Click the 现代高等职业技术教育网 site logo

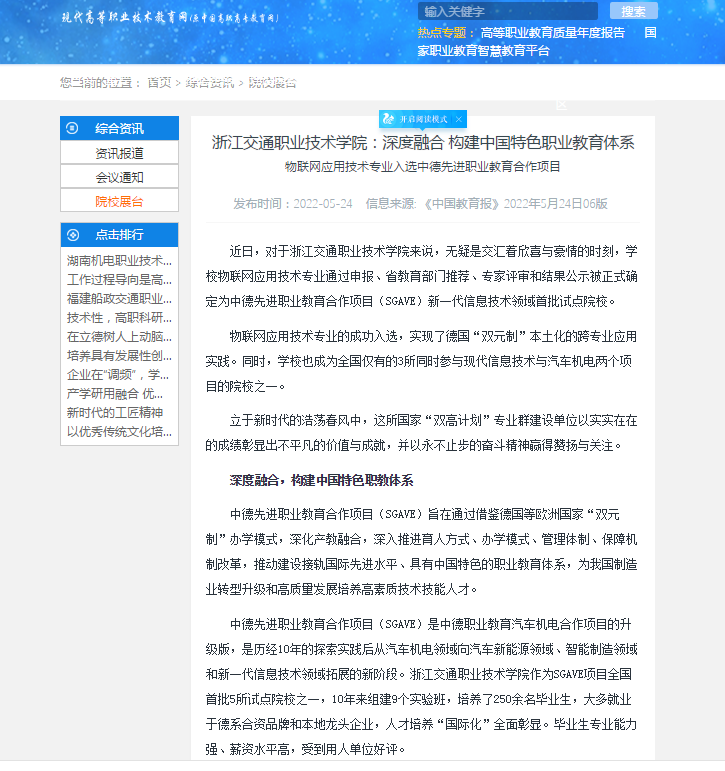click(125, 18)
